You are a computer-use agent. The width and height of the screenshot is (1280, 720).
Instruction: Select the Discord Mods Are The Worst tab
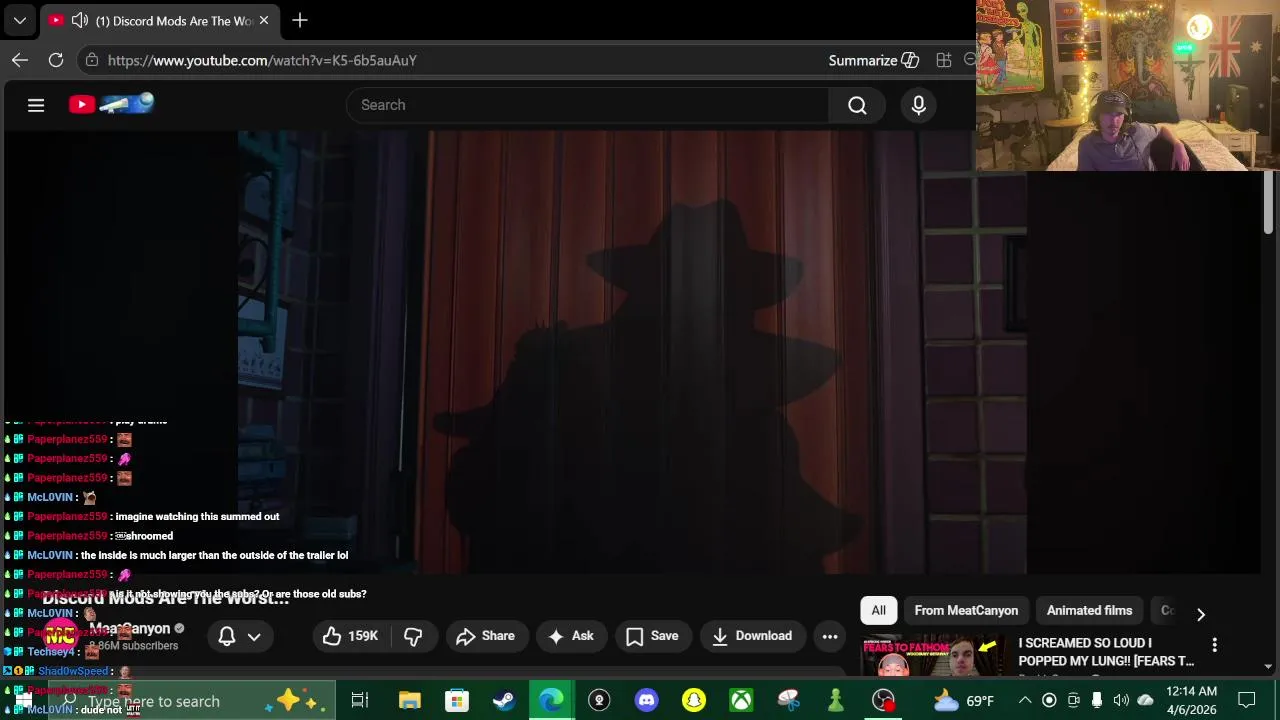click(x=160, y=20)
